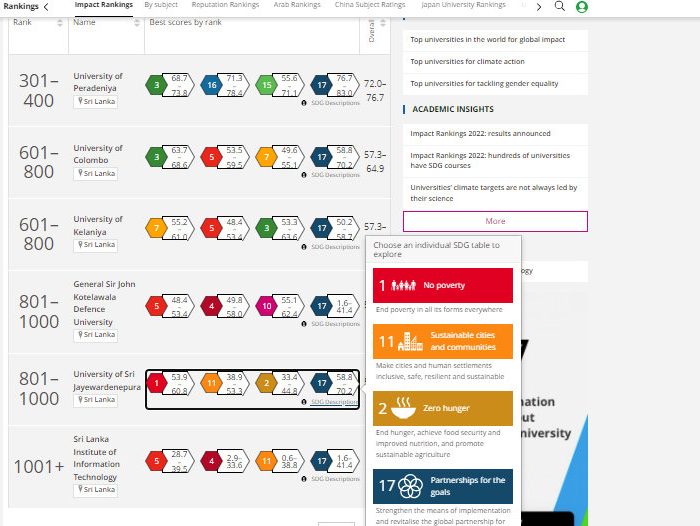The height and width of the screenshot is (526, 700).
Task: Open the Arab Rankings tab
Action: tap(297, 5)
